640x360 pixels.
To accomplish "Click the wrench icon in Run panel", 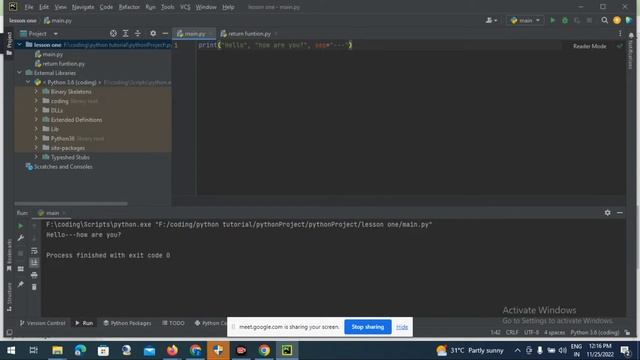I will (20, 238).
